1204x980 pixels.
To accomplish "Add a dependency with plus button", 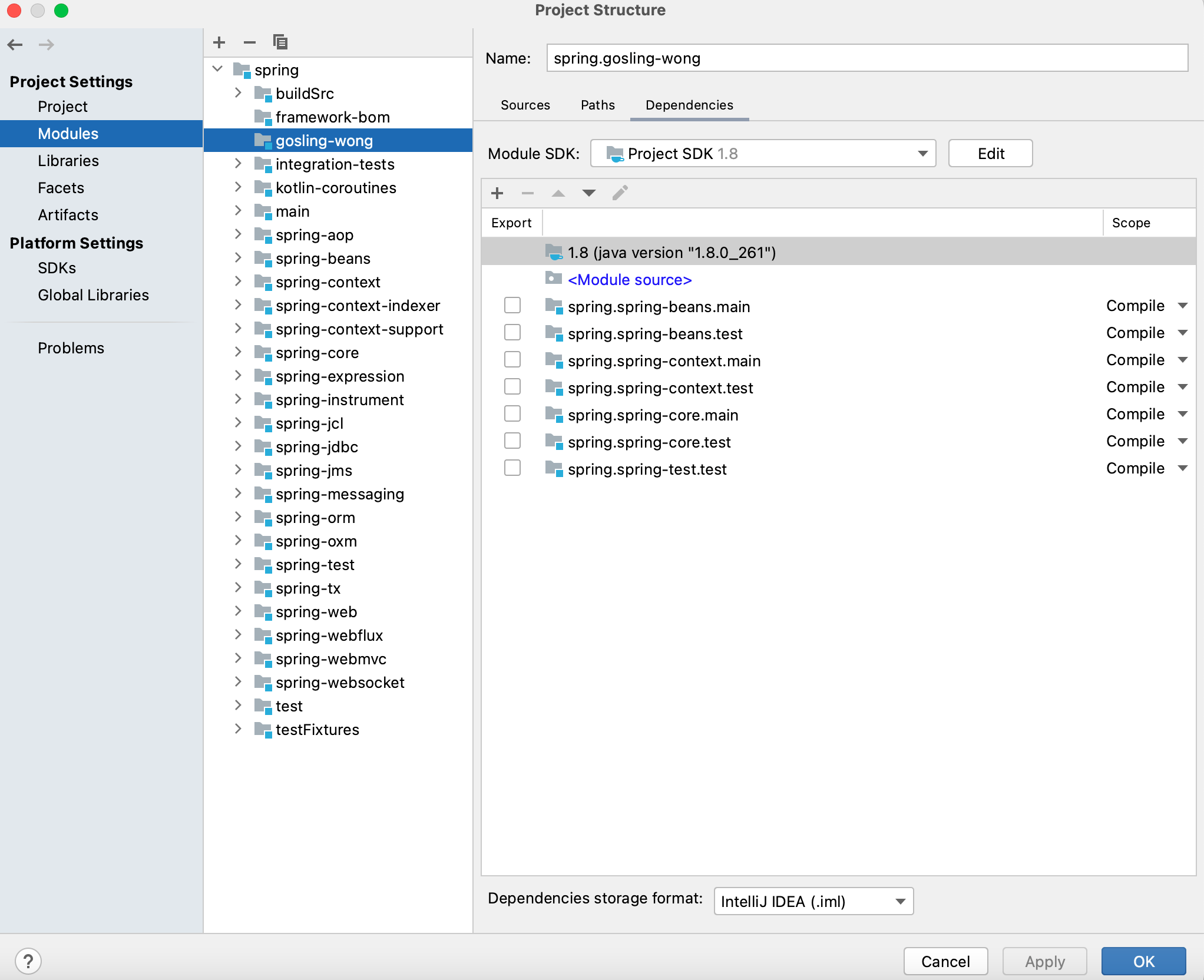I will (497, 193).
